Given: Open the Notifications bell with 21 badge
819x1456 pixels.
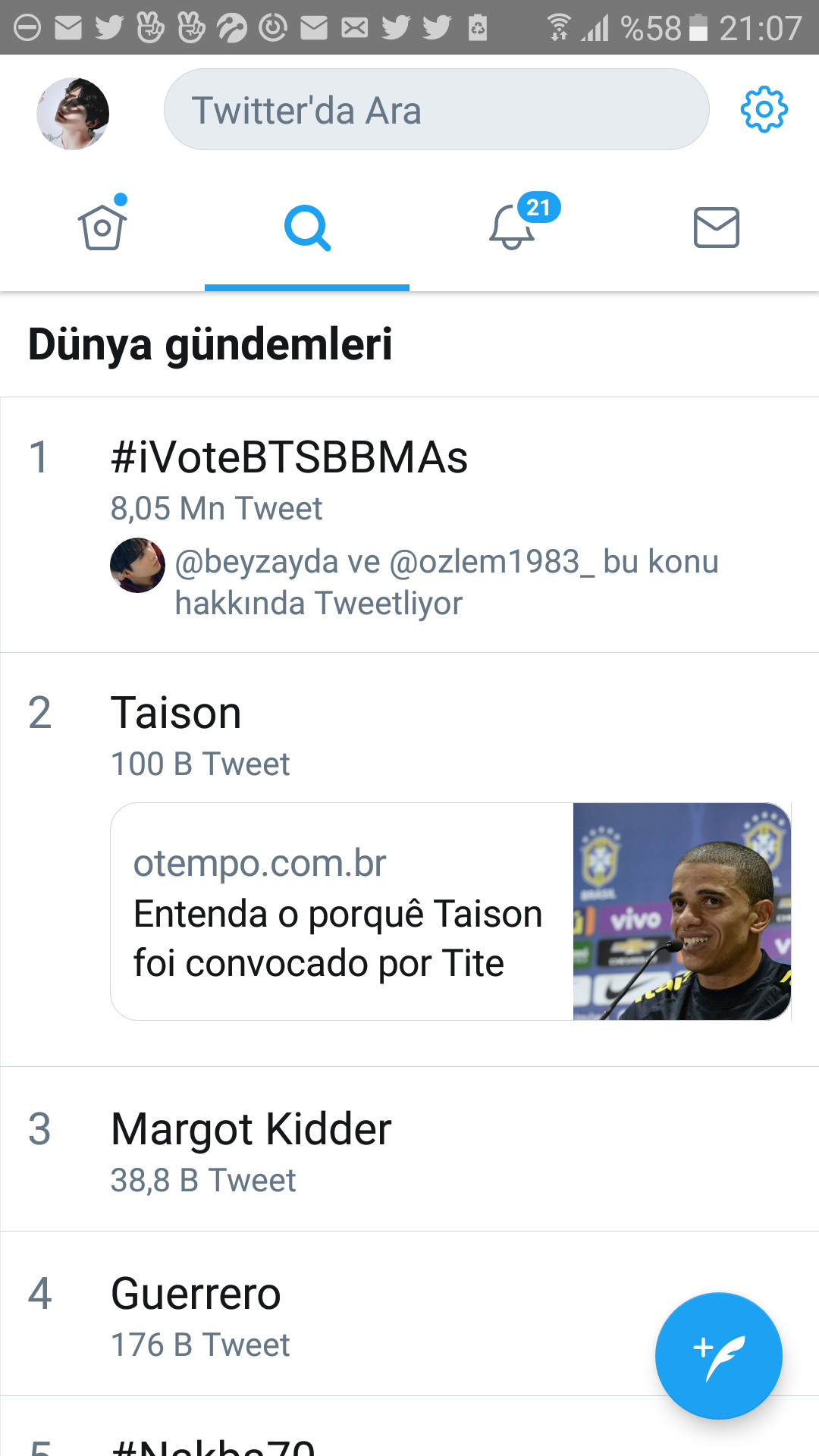Looking at the screenshot, I should [x=513, y=227].
